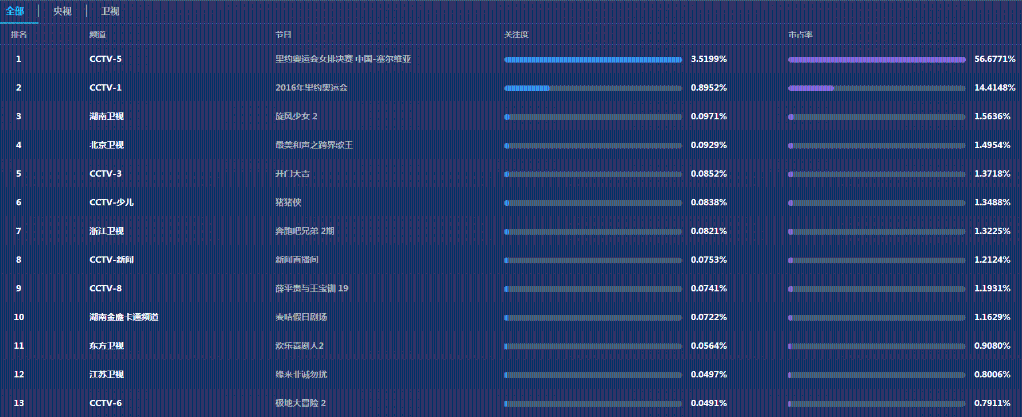Click CCTV-5's 关注度 progress bar
This screenshot has height=417, width=1022.
pyautogui.click(x=593, y=60)
